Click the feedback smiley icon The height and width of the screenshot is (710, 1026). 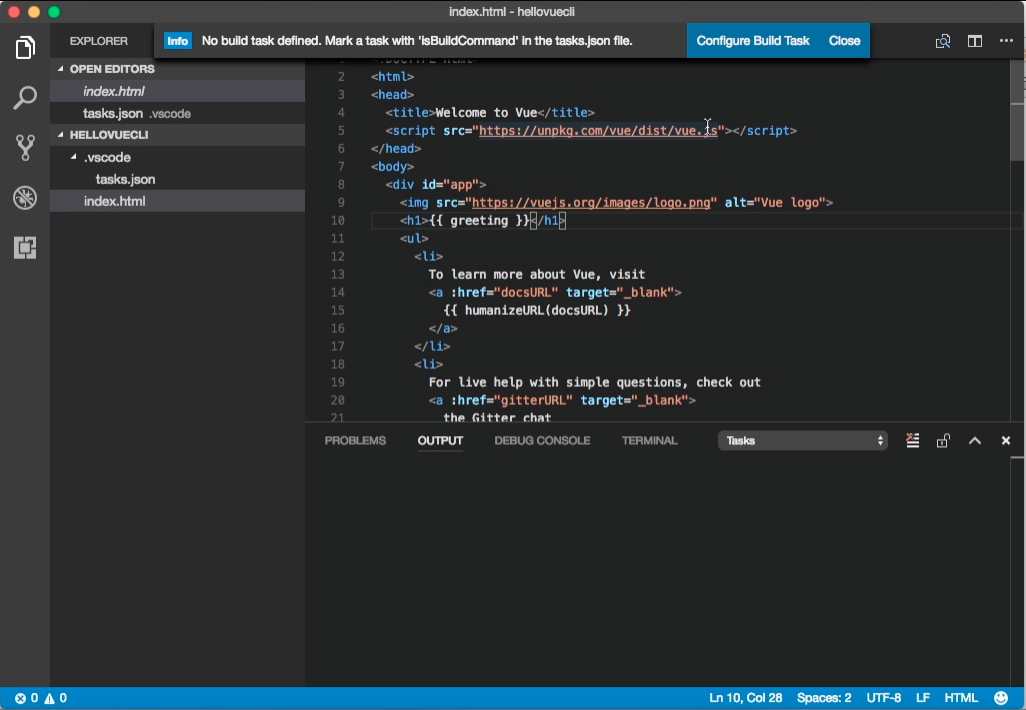coord(1000,698)
